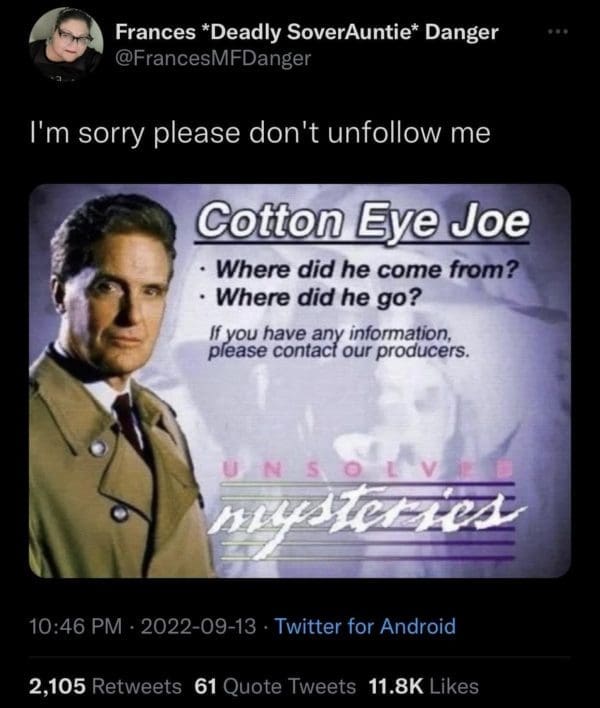This screenshot has width=600, height=708.
Task: Click the 'Where did he go?' line
Action: [x=318, y=297]
